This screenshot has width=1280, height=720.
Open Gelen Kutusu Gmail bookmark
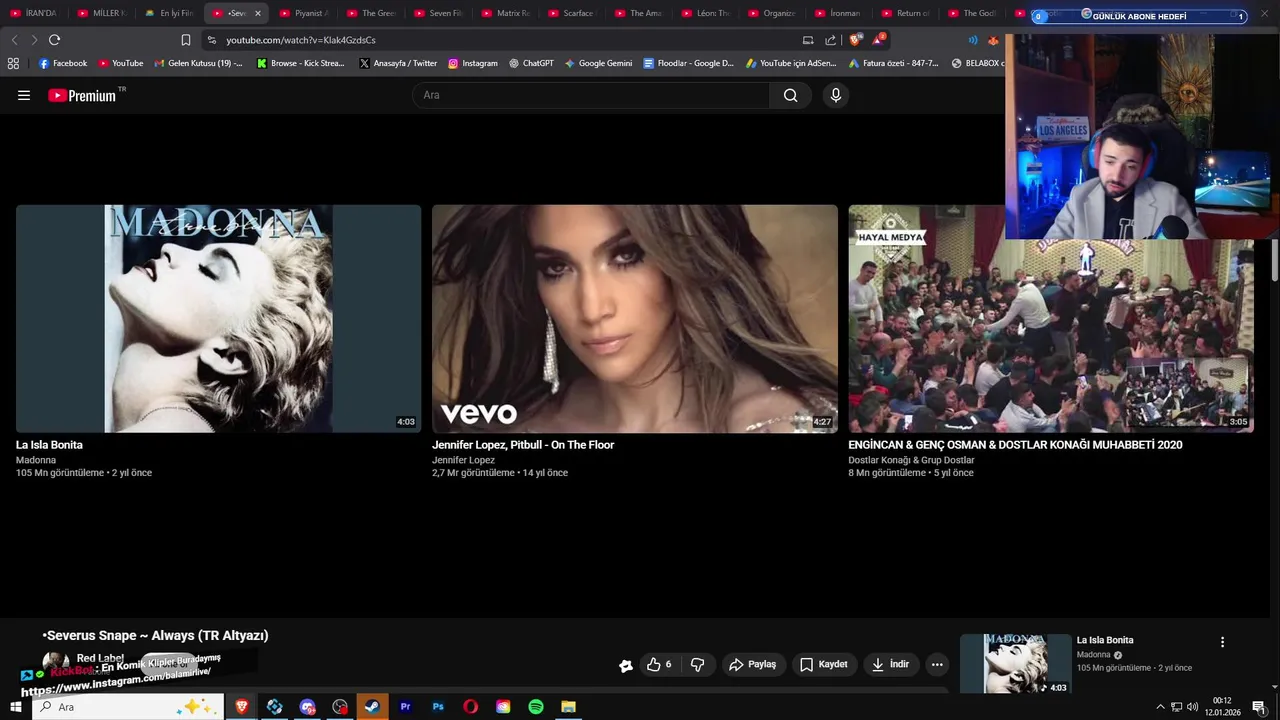click(x=198, y=63)
